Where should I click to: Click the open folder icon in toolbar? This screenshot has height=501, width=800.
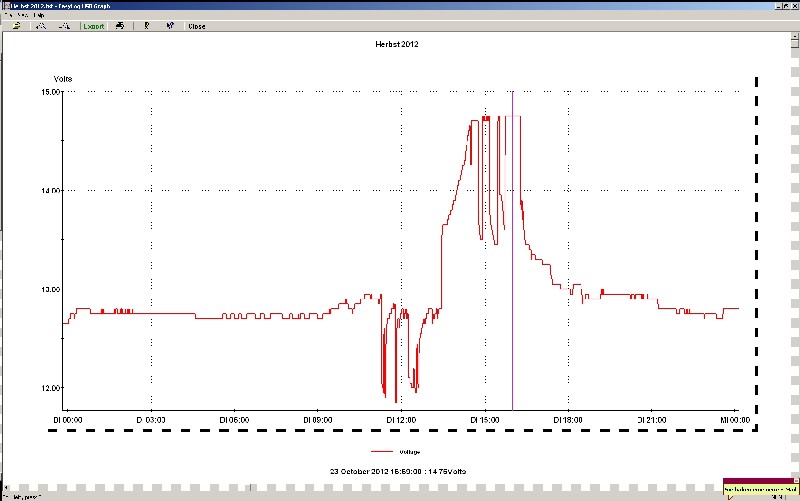pyautogui.click(x=17, y=26)
